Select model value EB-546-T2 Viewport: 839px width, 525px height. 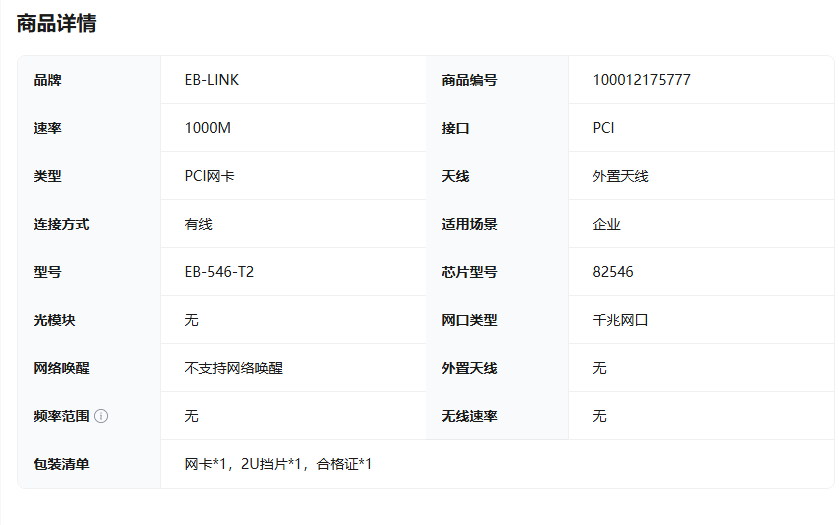tap(219, 272)
